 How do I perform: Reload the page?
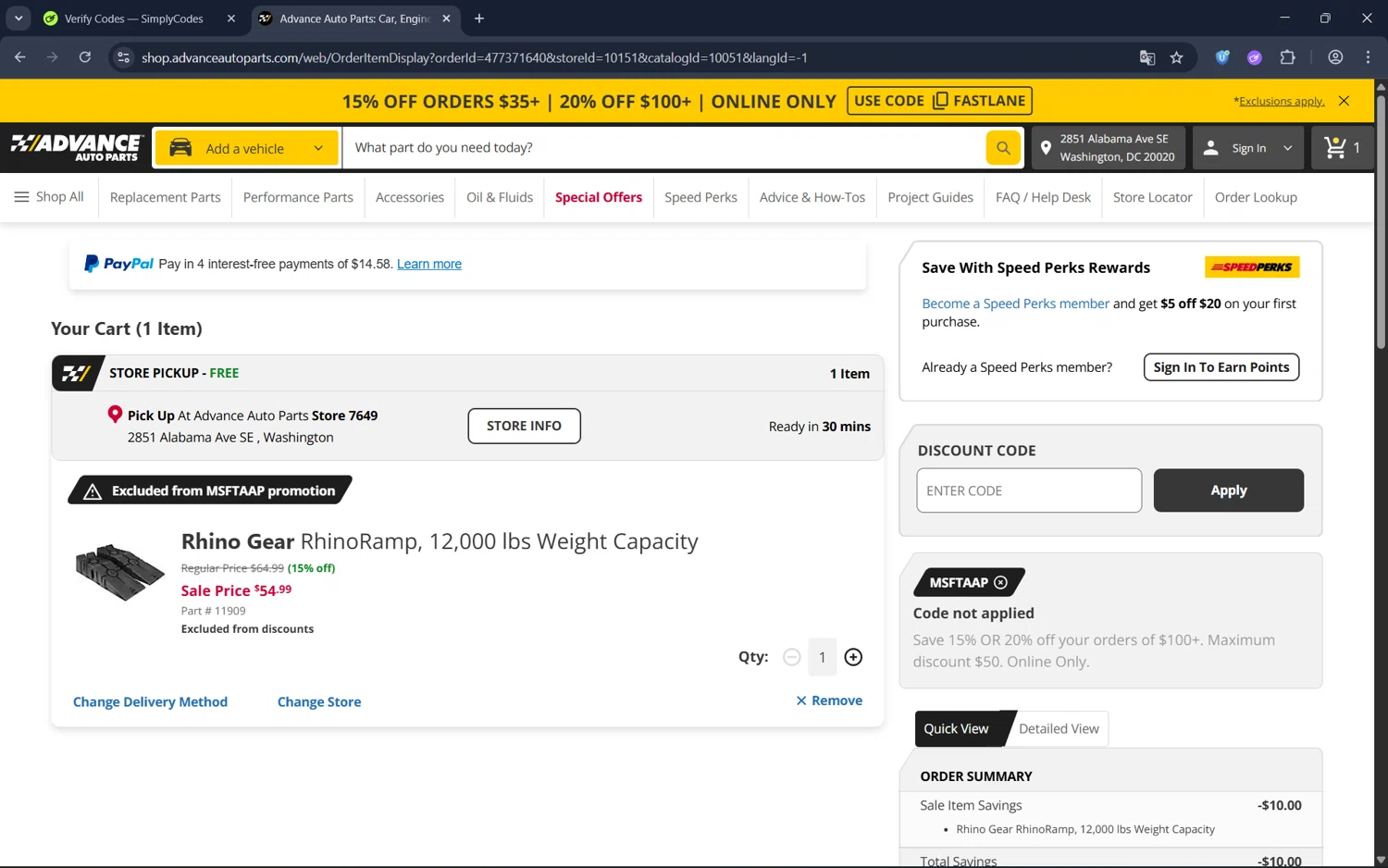tap(84, 57)
